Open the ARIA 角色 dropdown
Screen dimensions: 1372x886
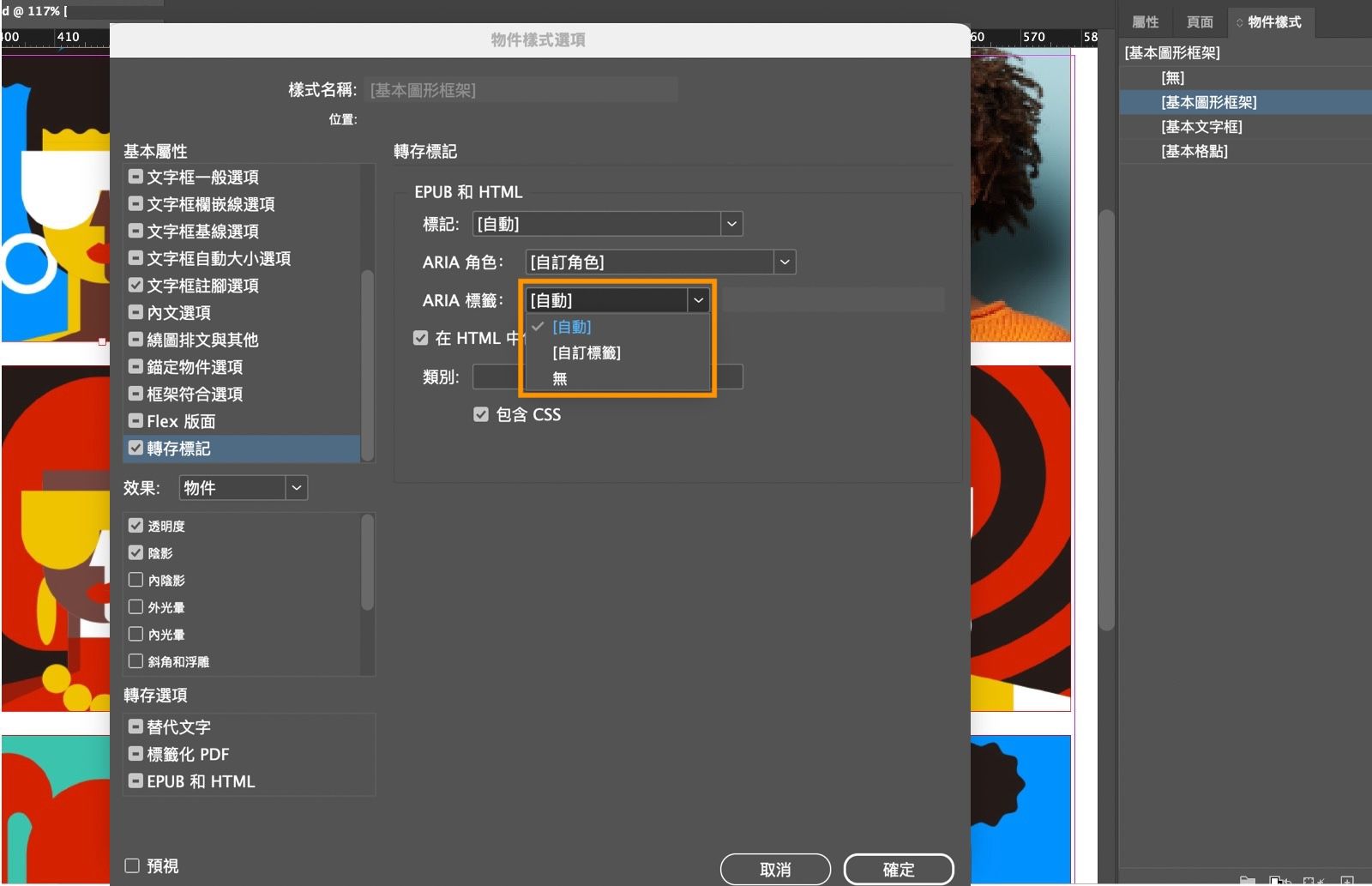coord(660,262)
